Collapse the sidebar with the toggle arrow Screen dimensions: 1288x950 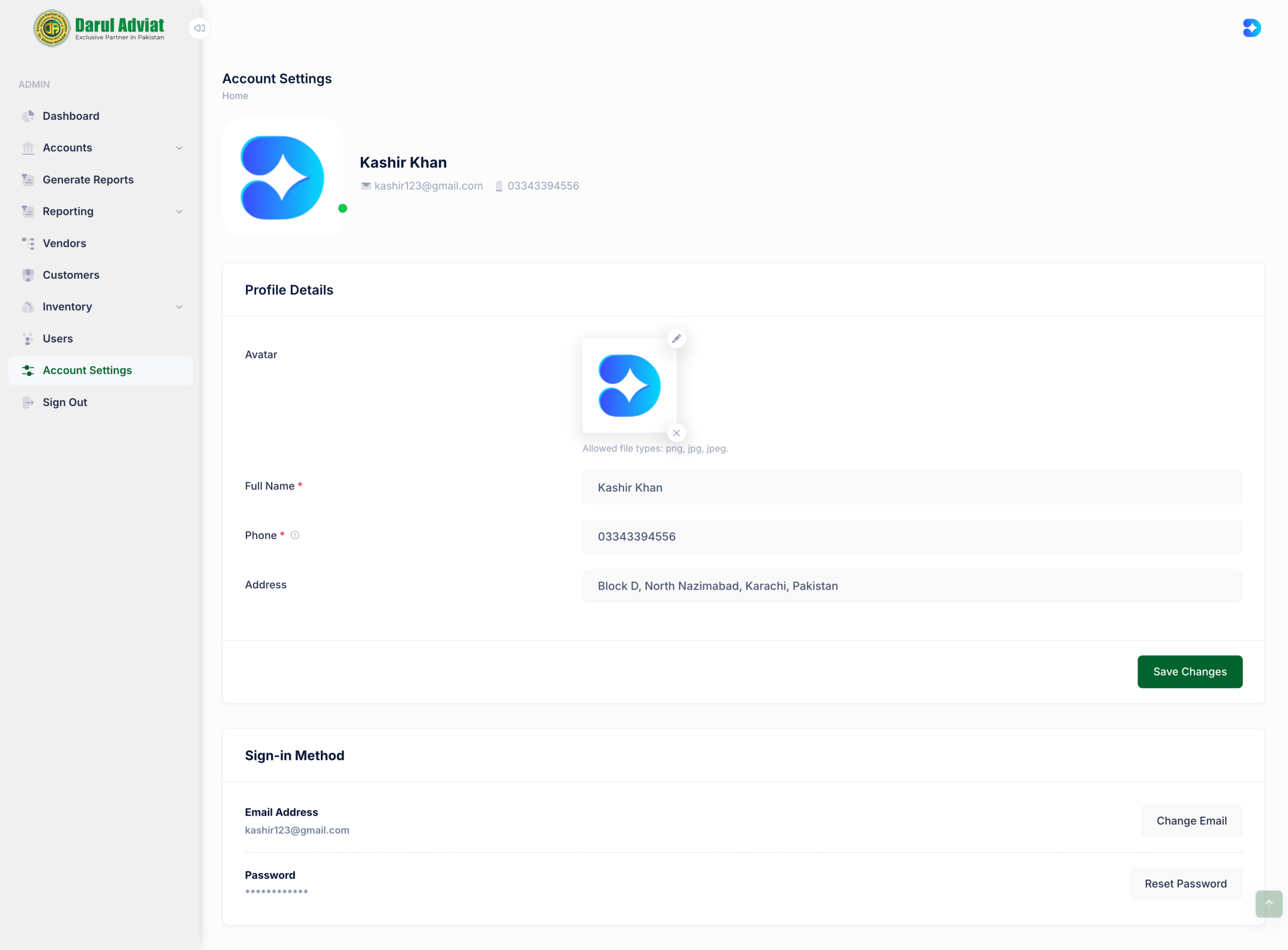199,28
